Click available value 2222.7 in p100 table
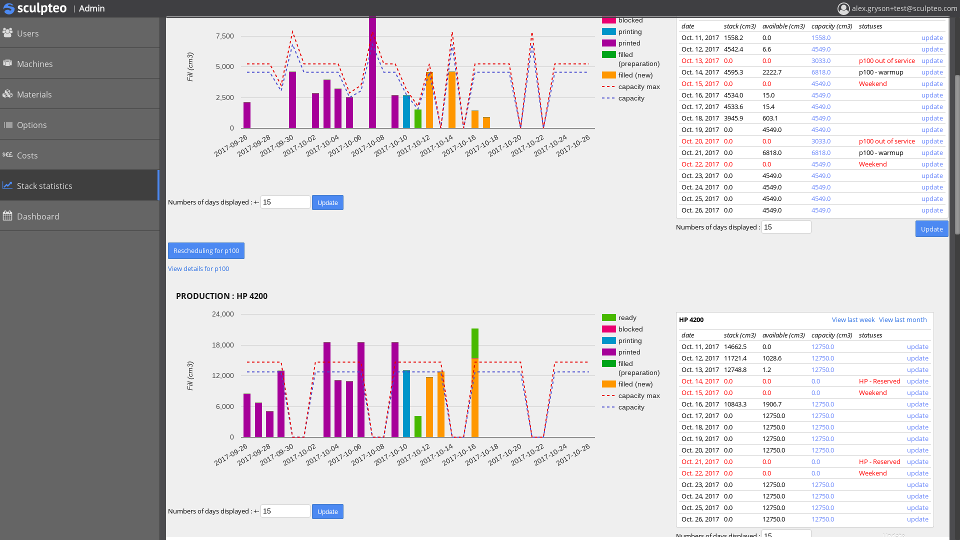 point(772,72)
